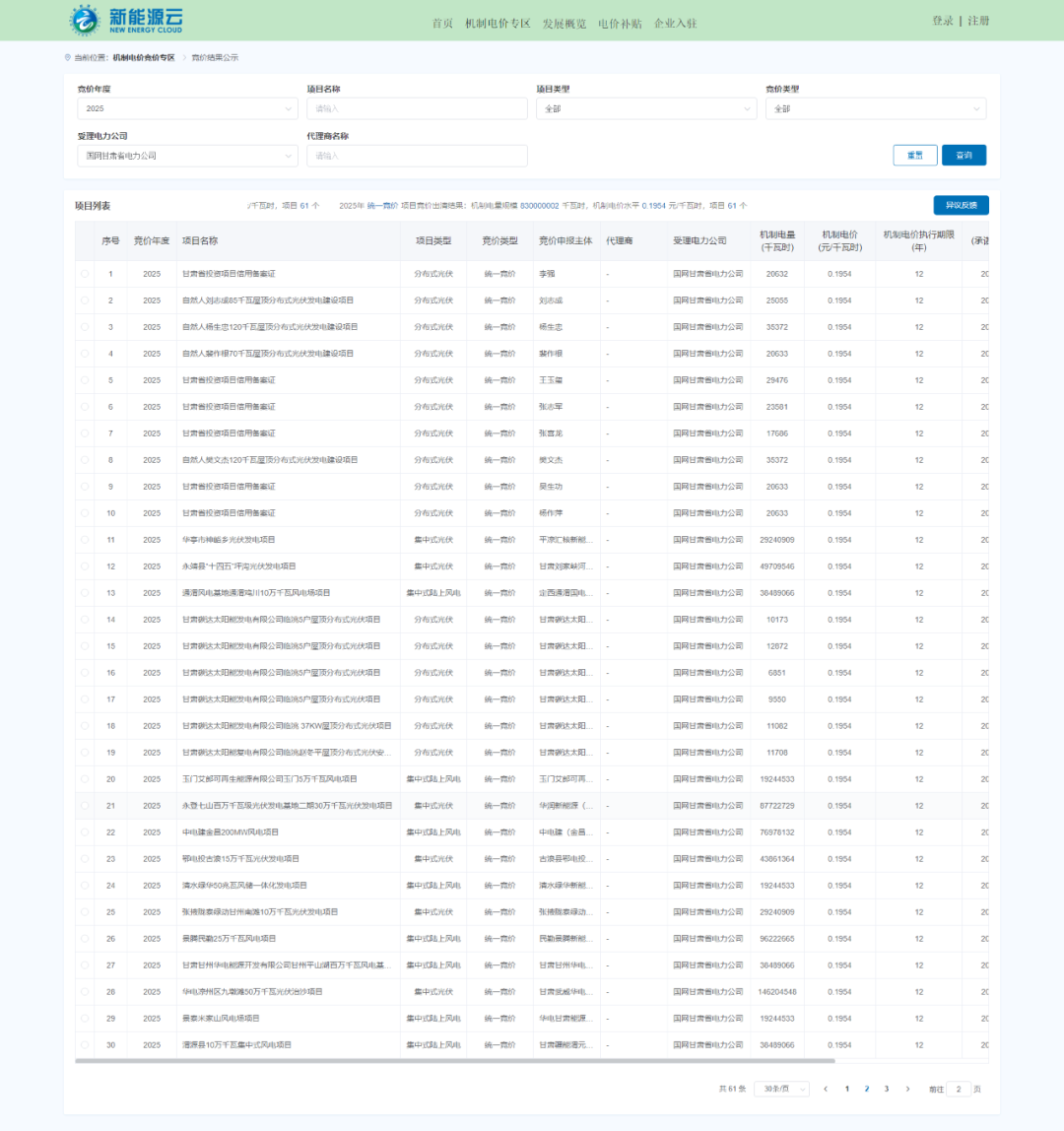1064x1131 pixels.
Task: Expand the 项目类型 dropdown
Action: [645, 108]
